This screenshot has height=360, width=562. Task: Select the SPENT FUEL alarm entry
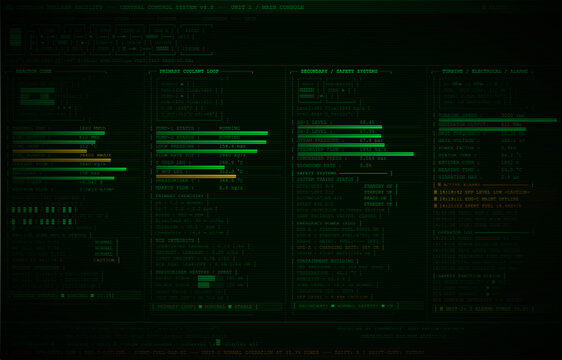point(478,206)
